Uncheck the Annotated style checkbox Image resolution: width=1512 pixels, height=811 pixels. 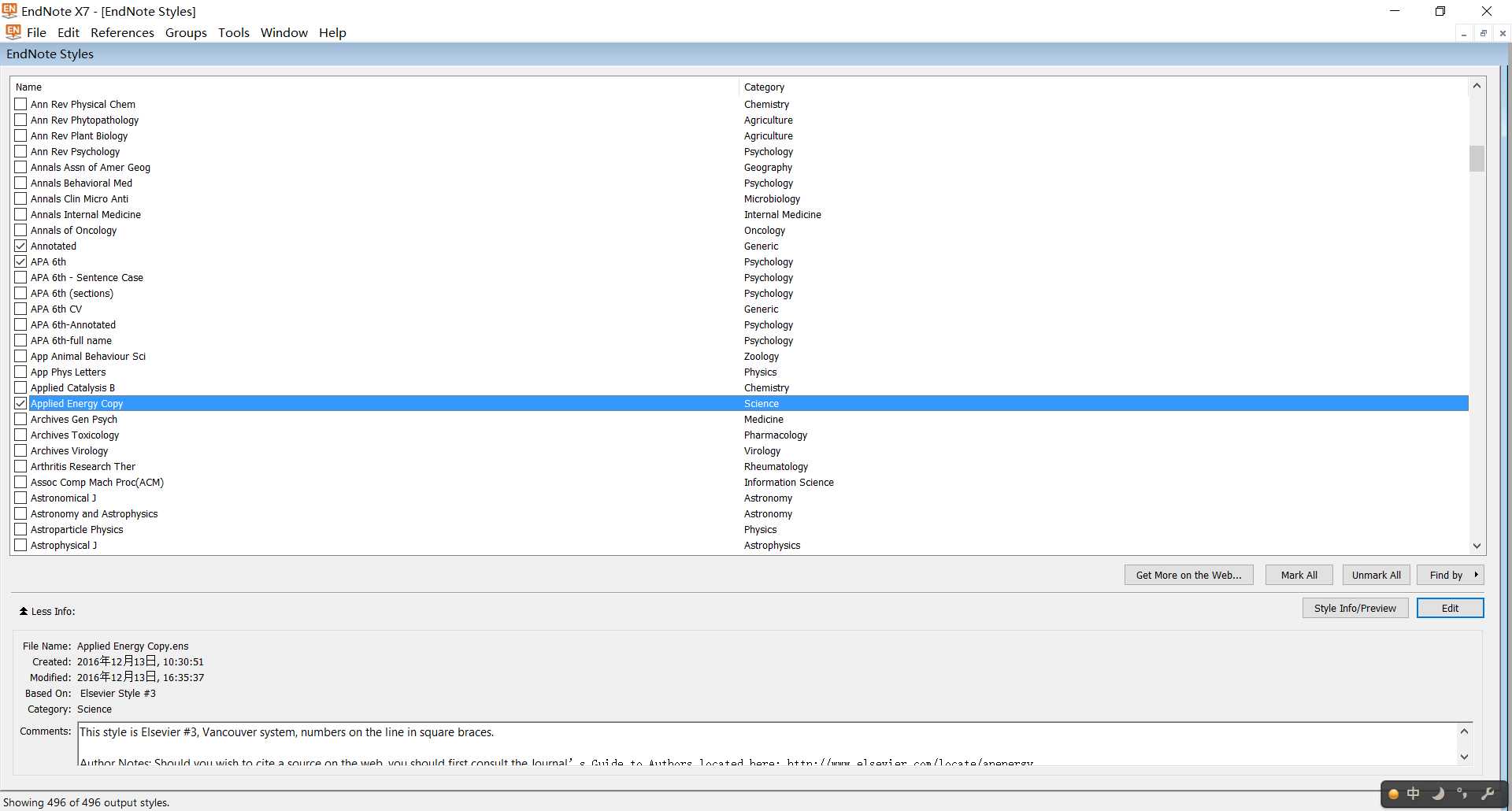20,246
